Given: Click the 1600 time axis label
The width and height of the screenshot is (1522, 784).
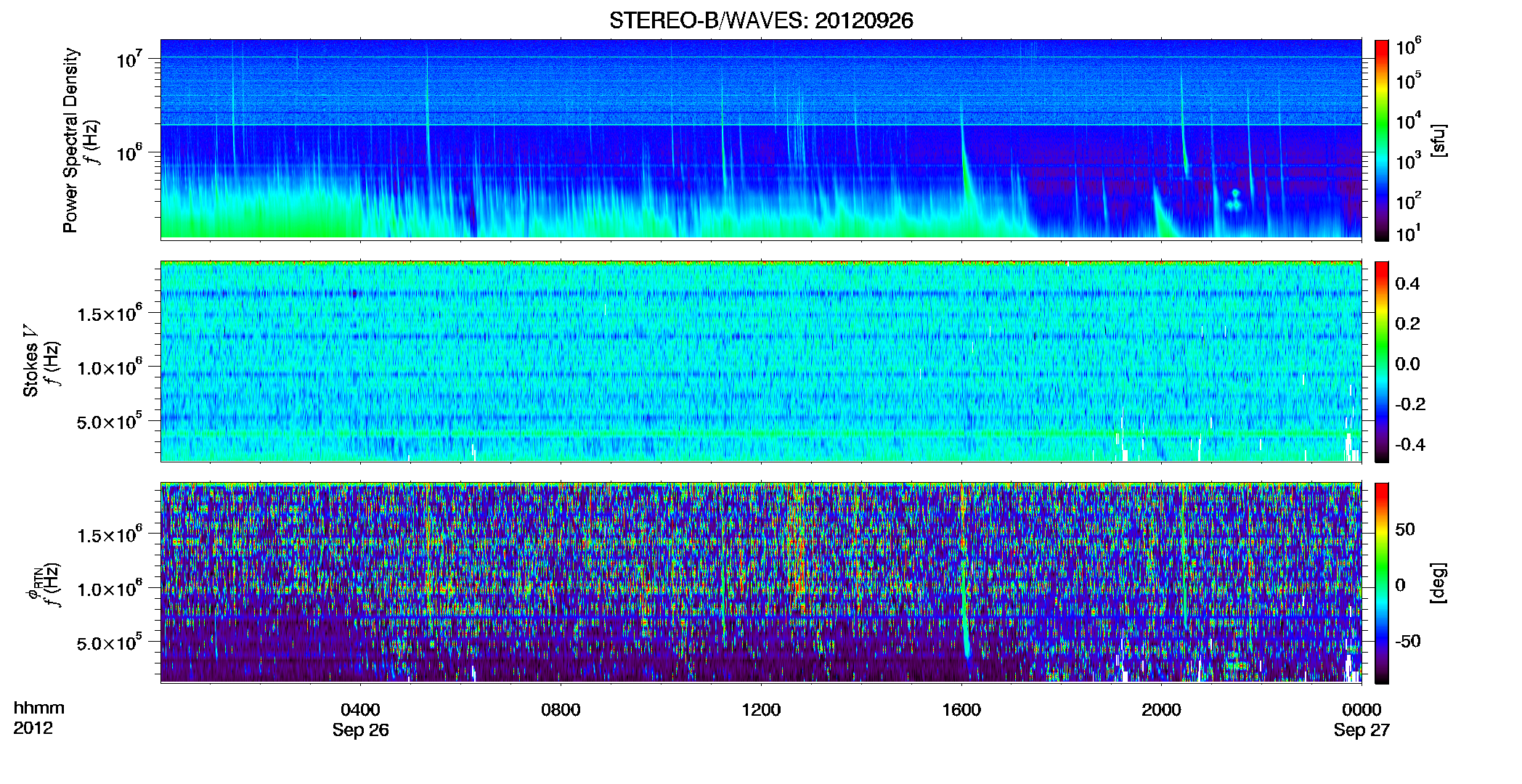Looking at the screenshot, I should [x=961, y=710].
